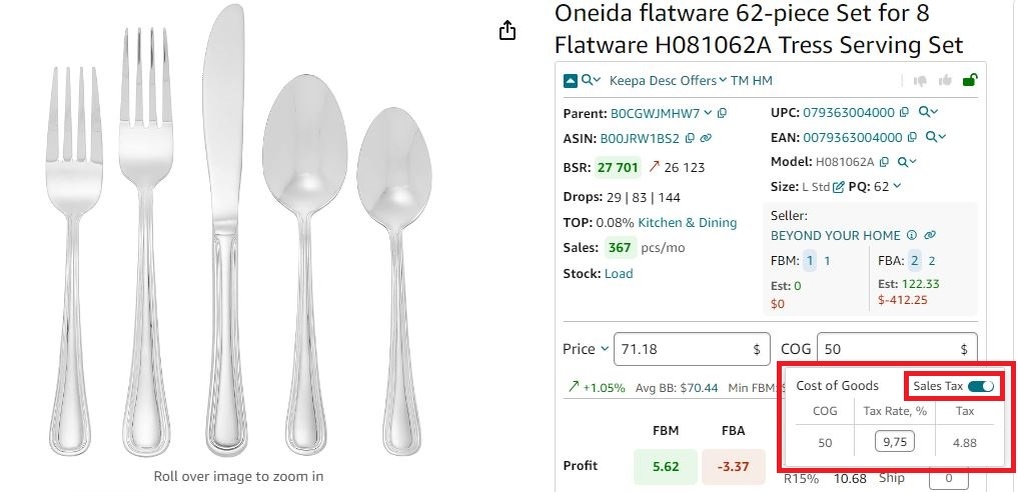Screen dimensions: 1020x492
Task: Toggle the Sales Tax switch
Action: 980,387
